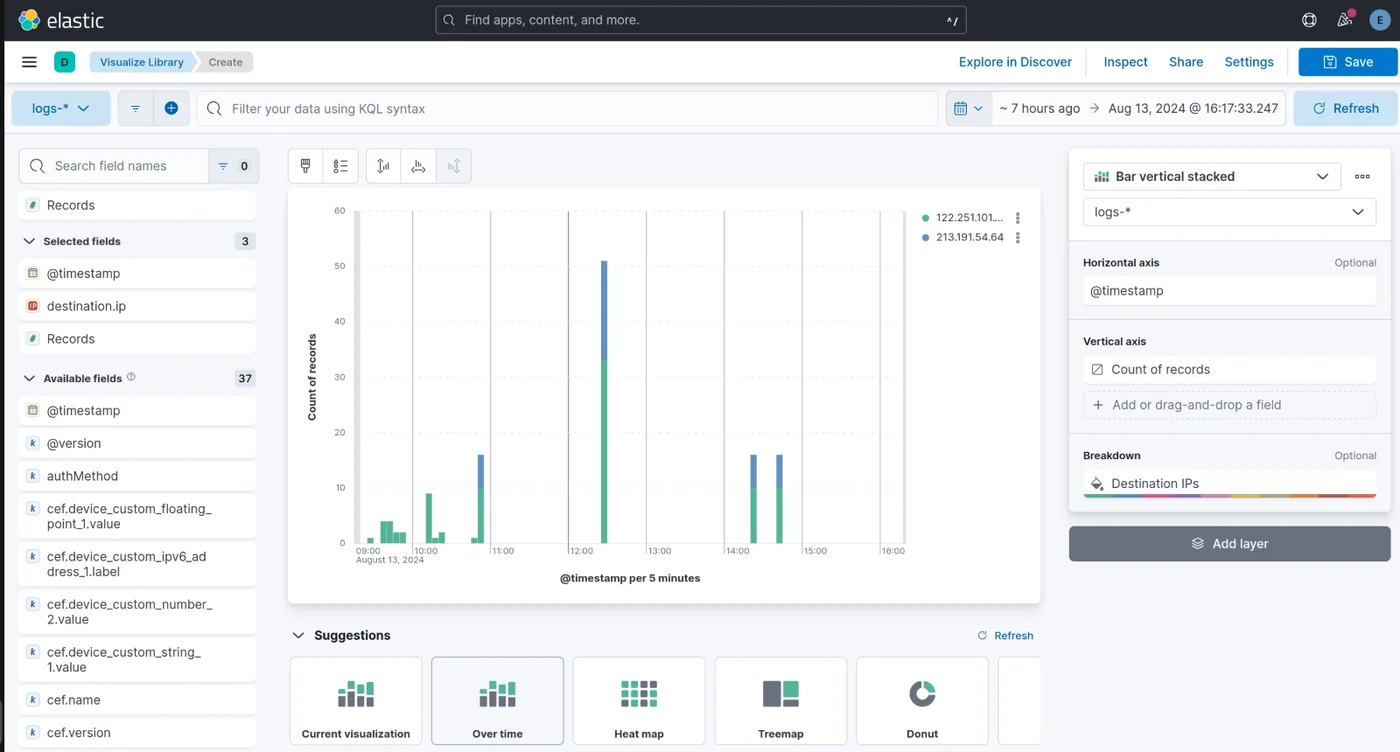This screenshot has height=752, width=1400.
Task: Open the legend settings icon
Action: [340, 165]
